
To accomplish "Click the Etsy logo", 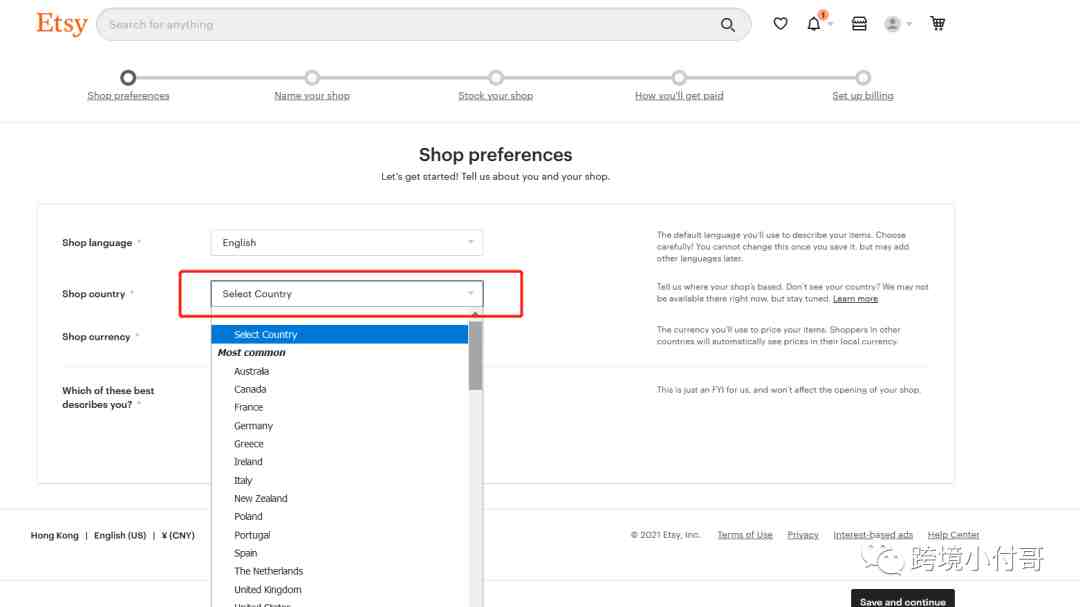I will point(62,24).
